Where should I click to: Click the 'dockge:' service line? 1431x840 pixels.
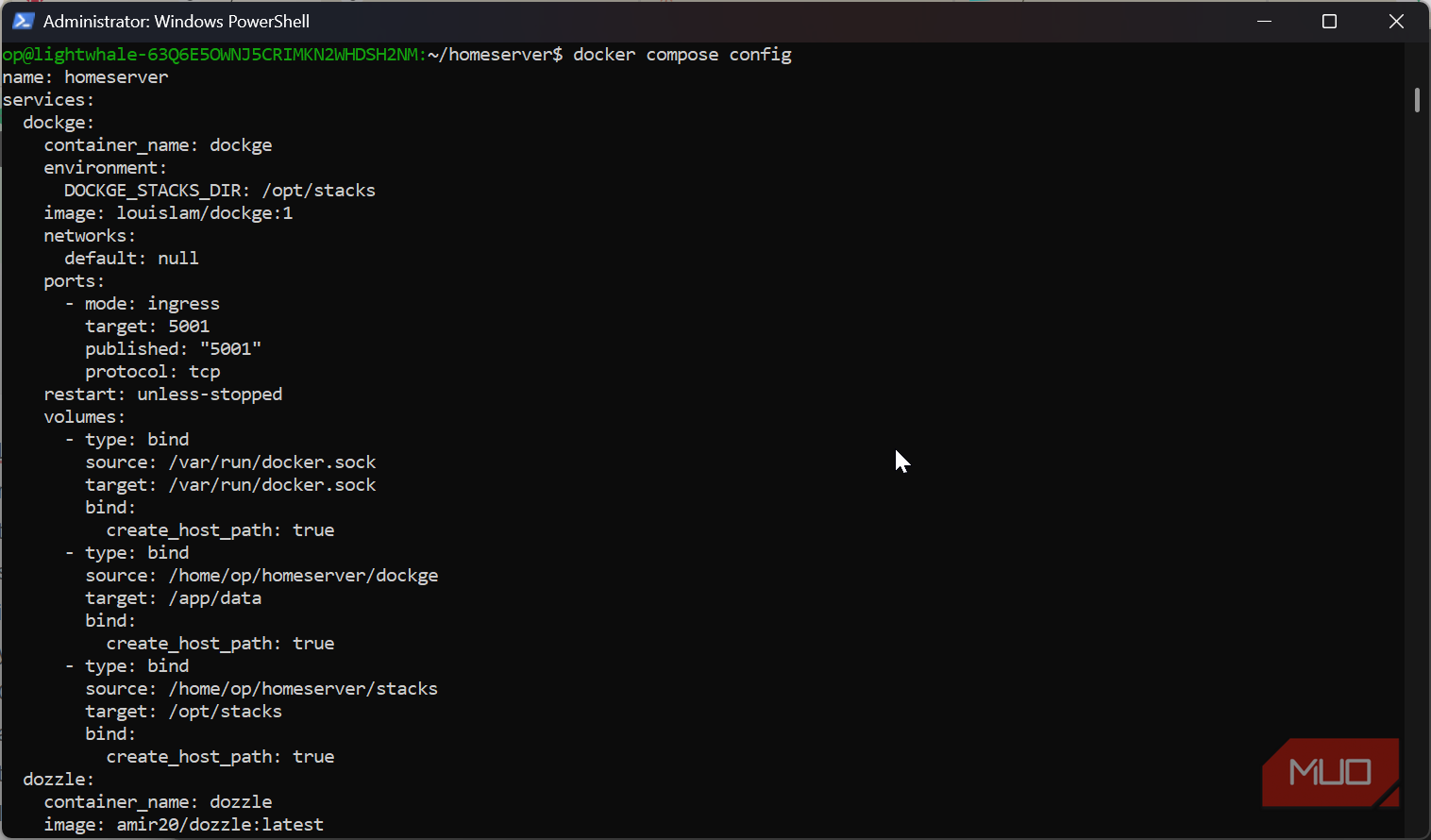[x=59, y=123]
